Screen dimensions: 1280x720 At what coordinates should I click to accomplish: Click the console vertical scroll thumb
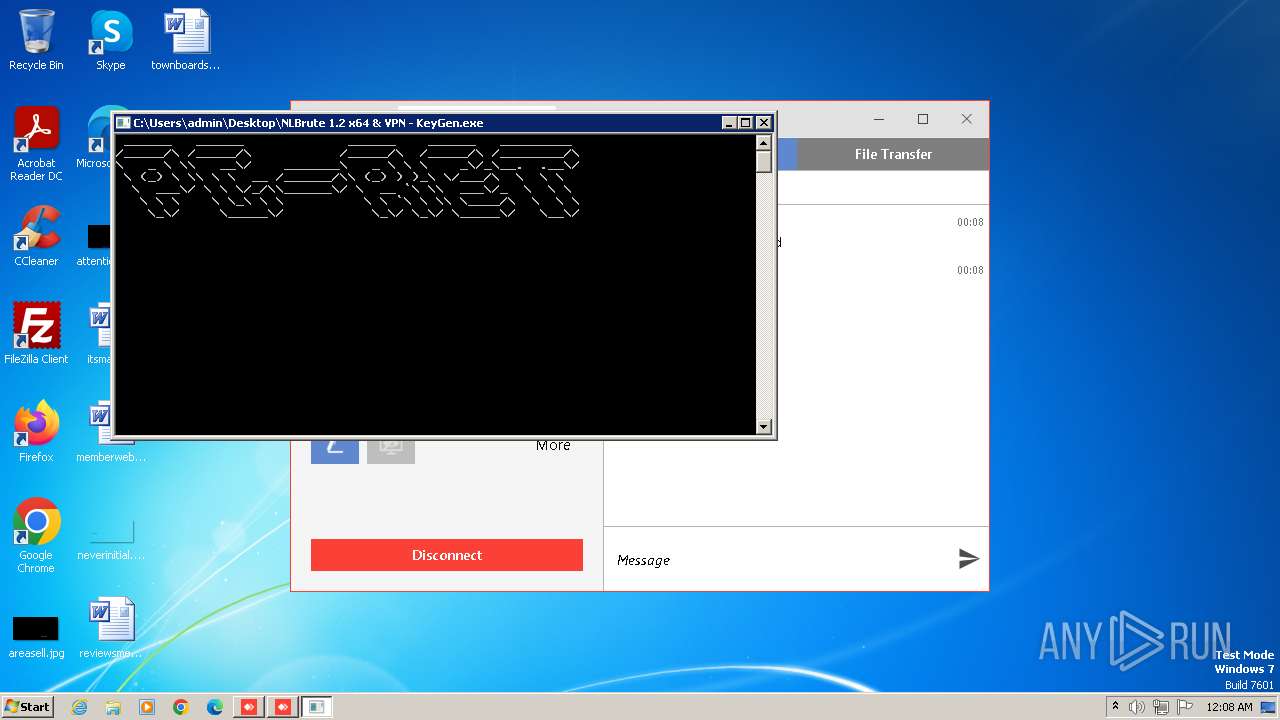tap(764, 162)
